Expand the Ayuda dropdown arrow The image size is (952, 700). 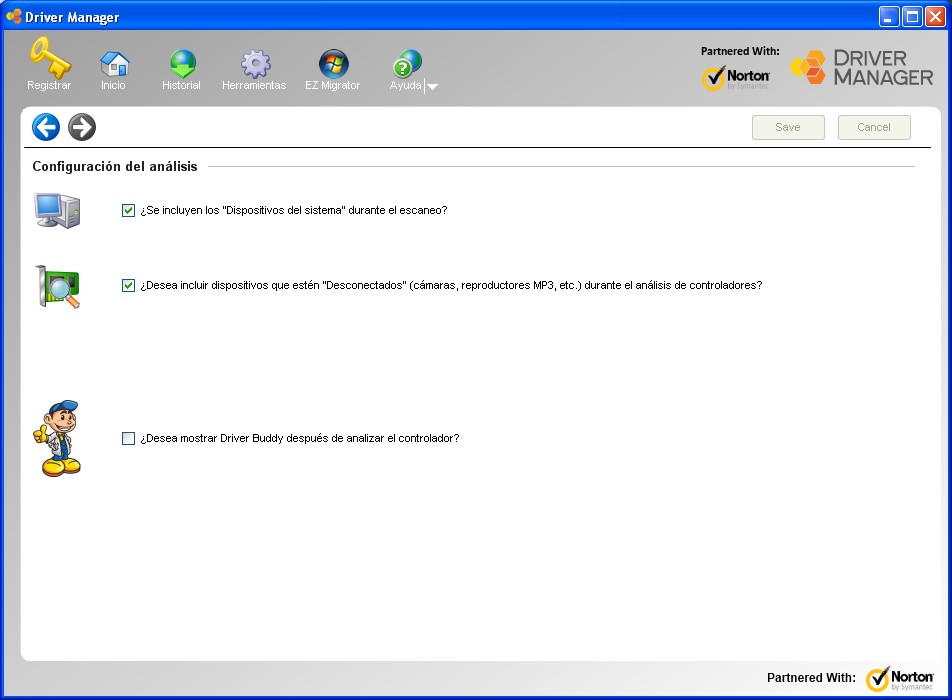432,86
